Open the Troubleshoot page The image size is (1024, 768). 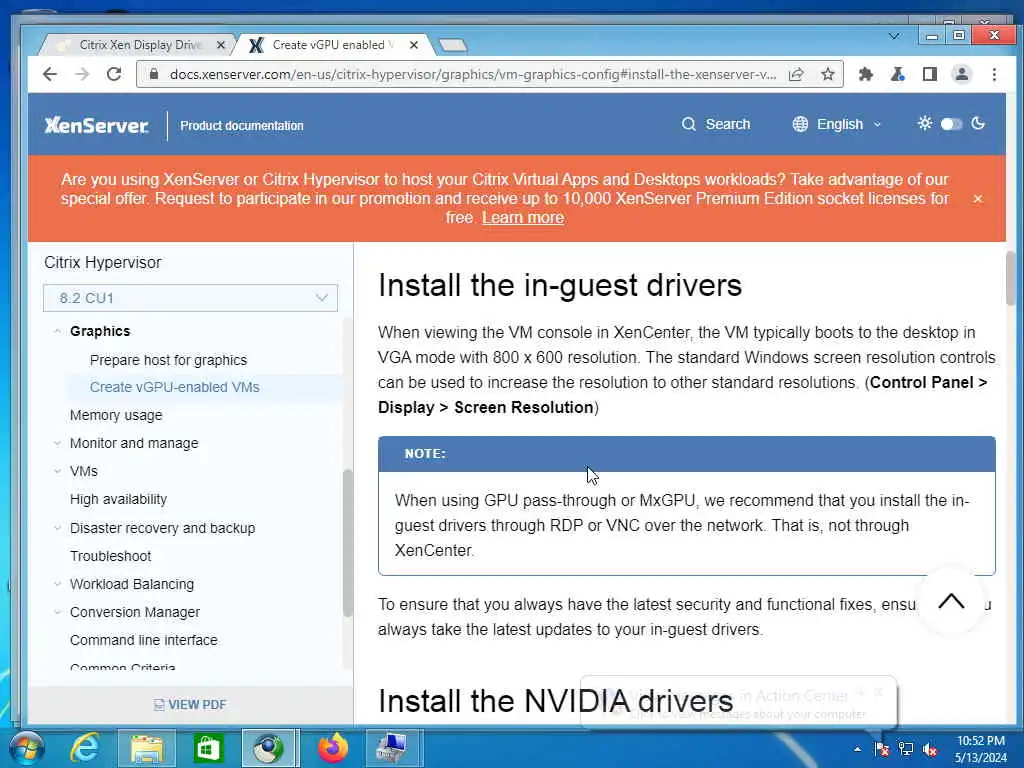pyautogui.click(x=110, y=556)
